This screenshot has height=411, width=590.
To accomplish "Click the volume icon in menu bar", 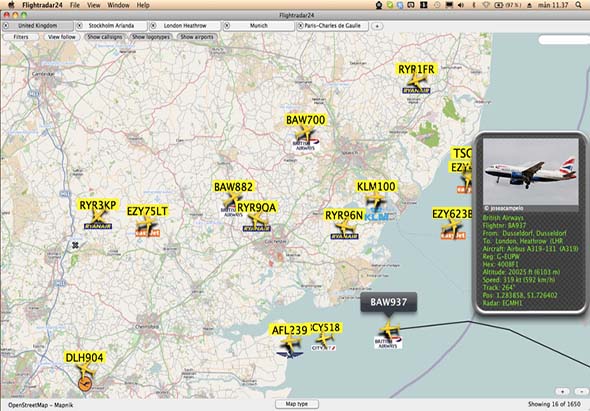I will pyautogui.click(x=461, y=5).
